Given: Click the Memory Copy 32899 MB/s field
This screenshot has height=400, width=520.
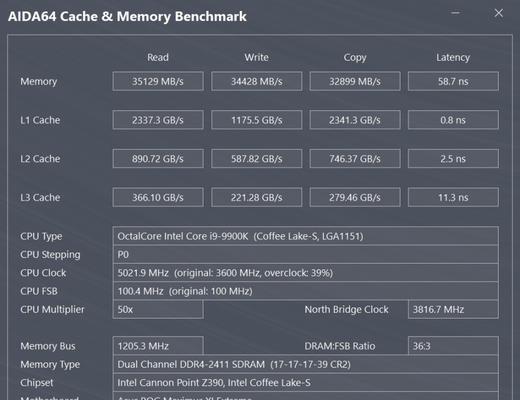Looking at the screenshot, I should click(x=355, y=81).
